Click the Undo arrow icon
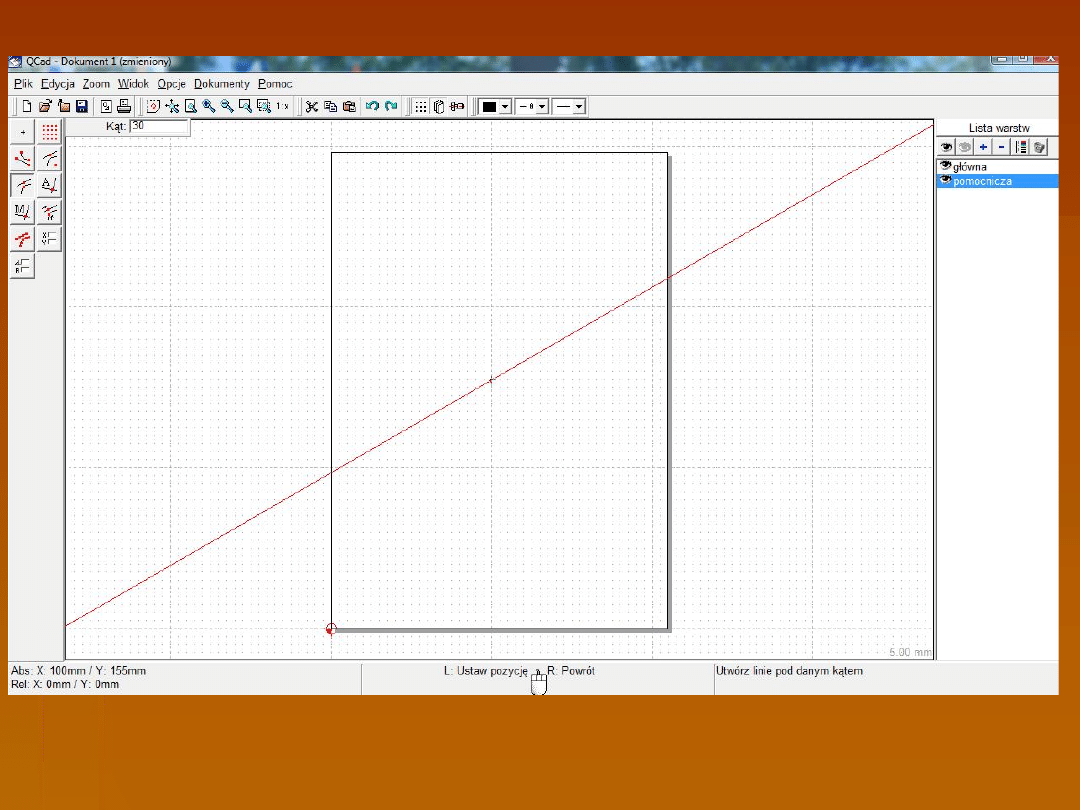The image size is (1080, 810). [372, 106]
